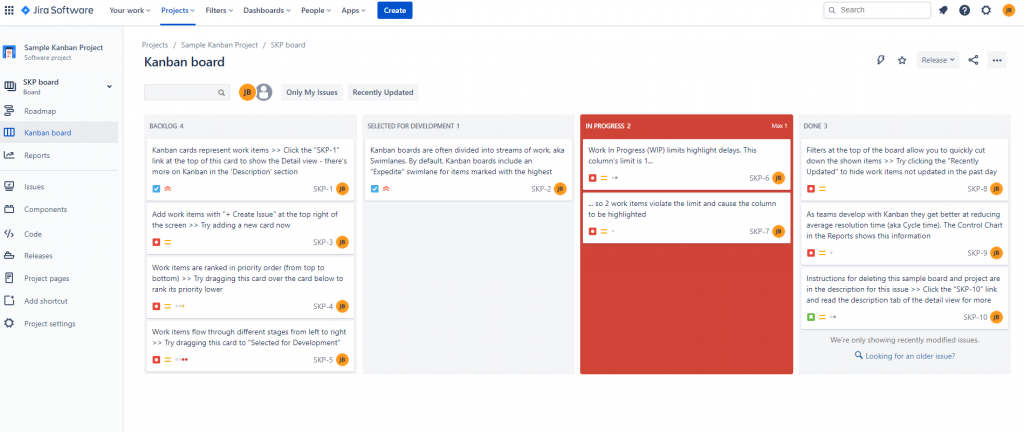Image resolution: width=1024 pixels, height=432 pixels.
Task: Open the board more options ellipsis
Action: [997, 60]
